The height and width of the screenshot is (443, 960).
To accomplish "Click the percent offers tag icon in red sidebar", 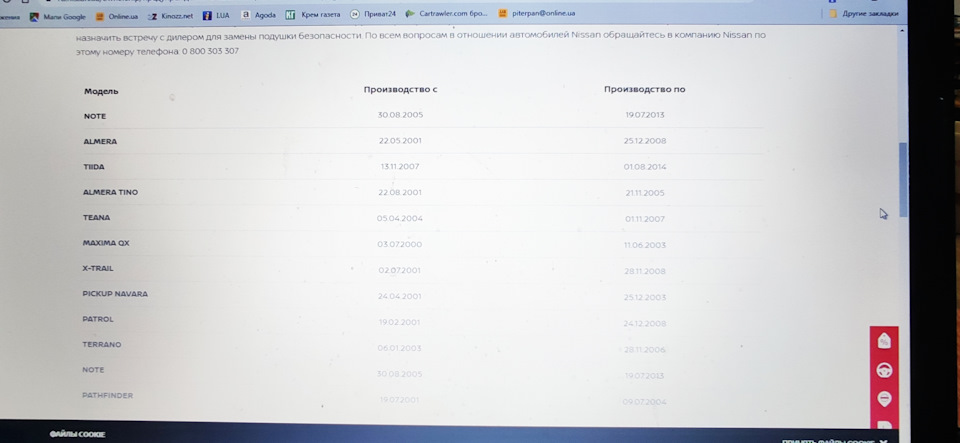I will (884, 341).
